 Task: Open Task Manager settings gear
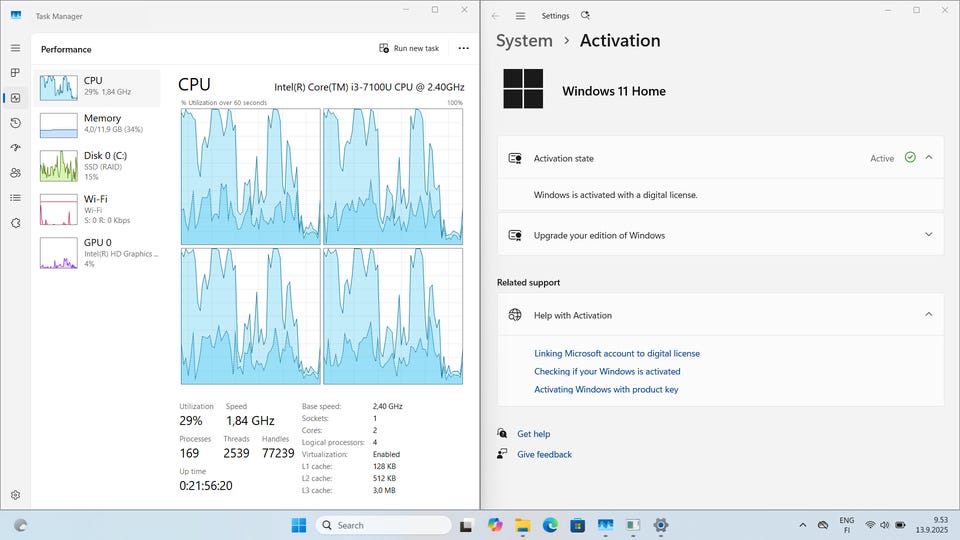15,495
